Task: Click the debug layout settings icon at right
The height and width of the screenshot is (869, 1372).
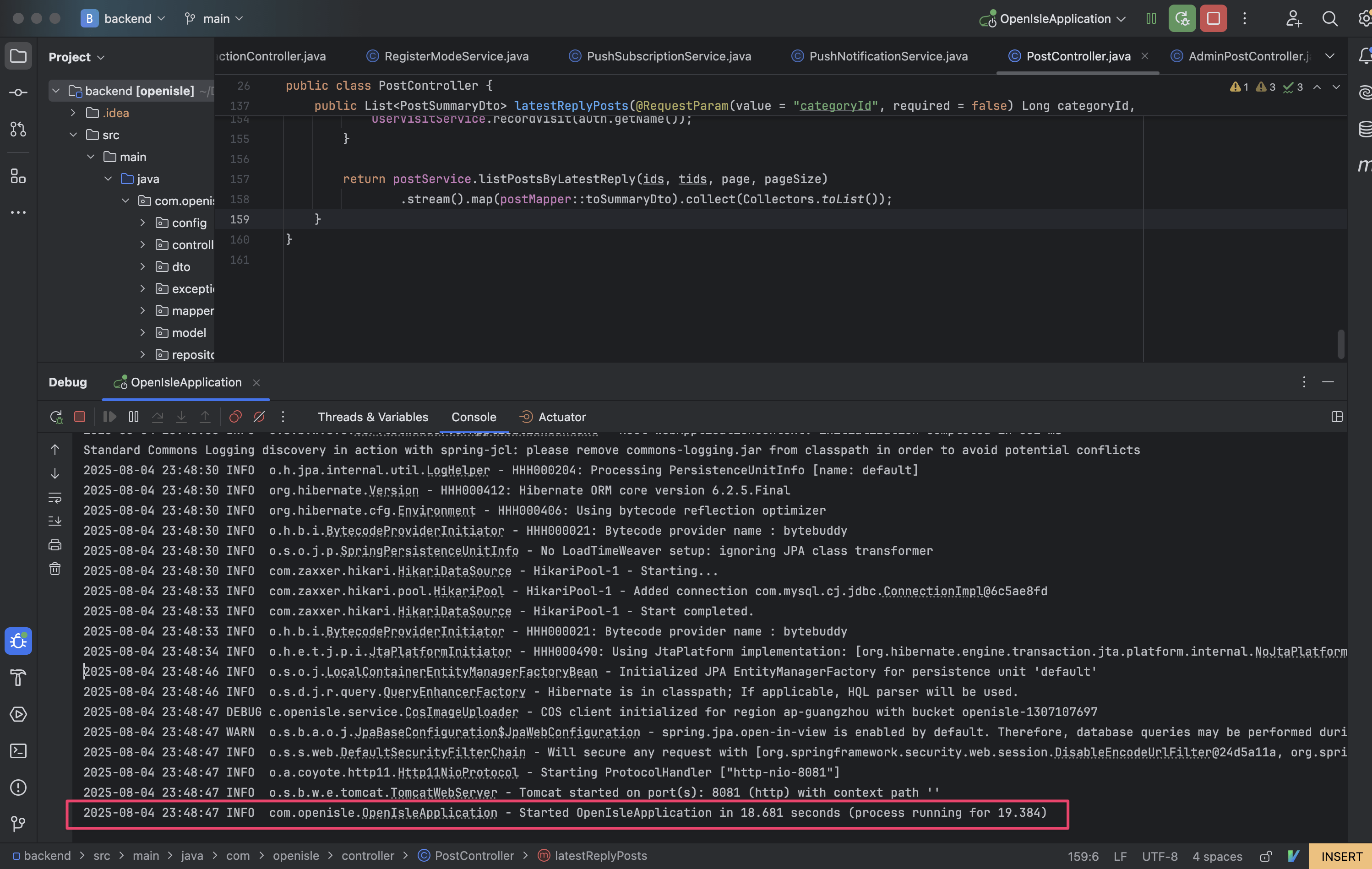Action: [x=1337, y=417]
